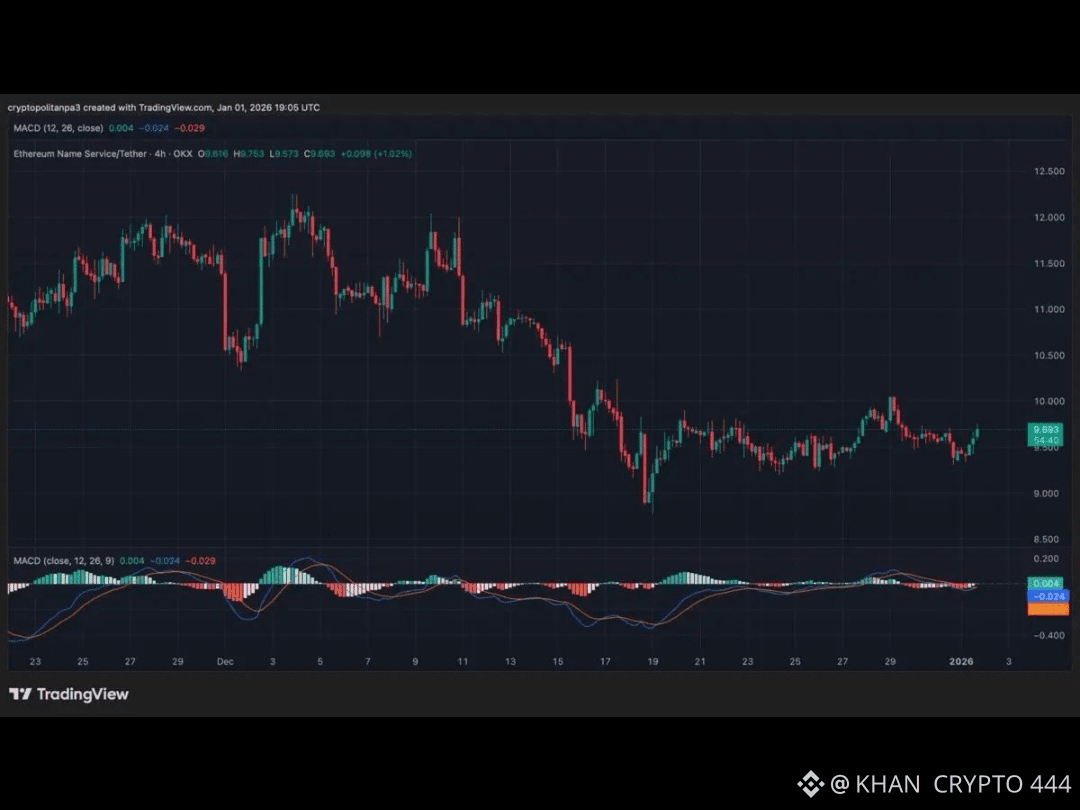Select the 'MACD (close, 12, 26, 9)' pane legend
This screenshot has width=1080, height=810.
tap(64, 561)
